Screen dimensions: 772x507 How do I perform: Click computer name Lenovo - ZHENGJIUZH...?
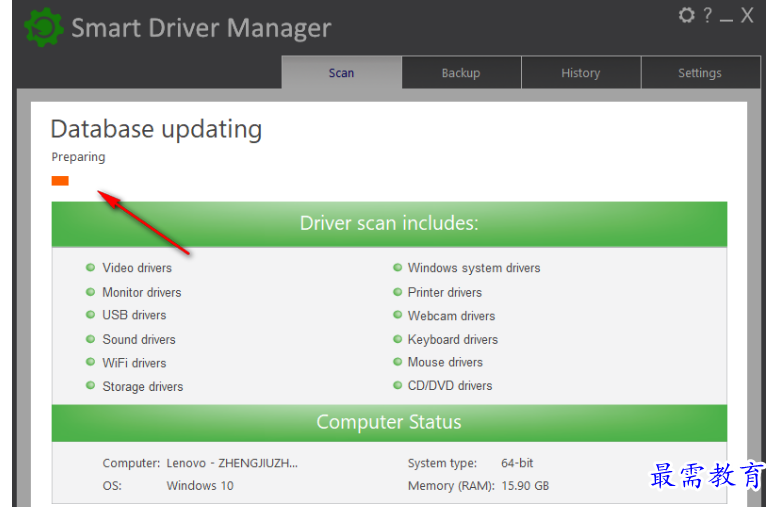click(x=232, y=463)
